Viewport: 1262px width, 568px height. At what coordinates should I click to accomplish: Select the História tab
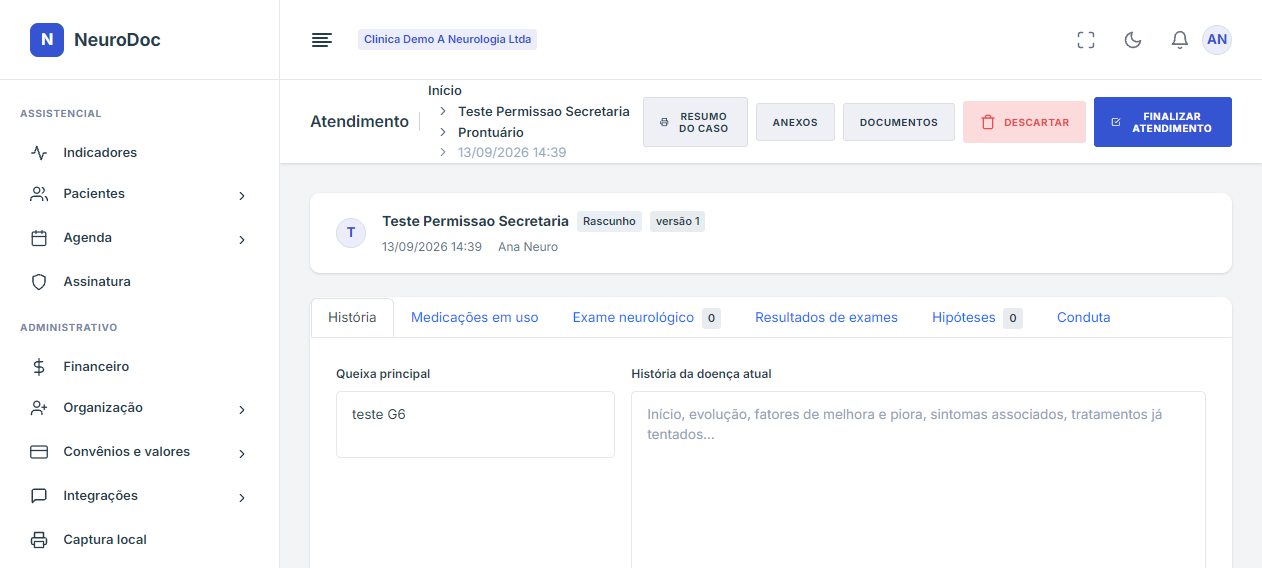point(352,317)
